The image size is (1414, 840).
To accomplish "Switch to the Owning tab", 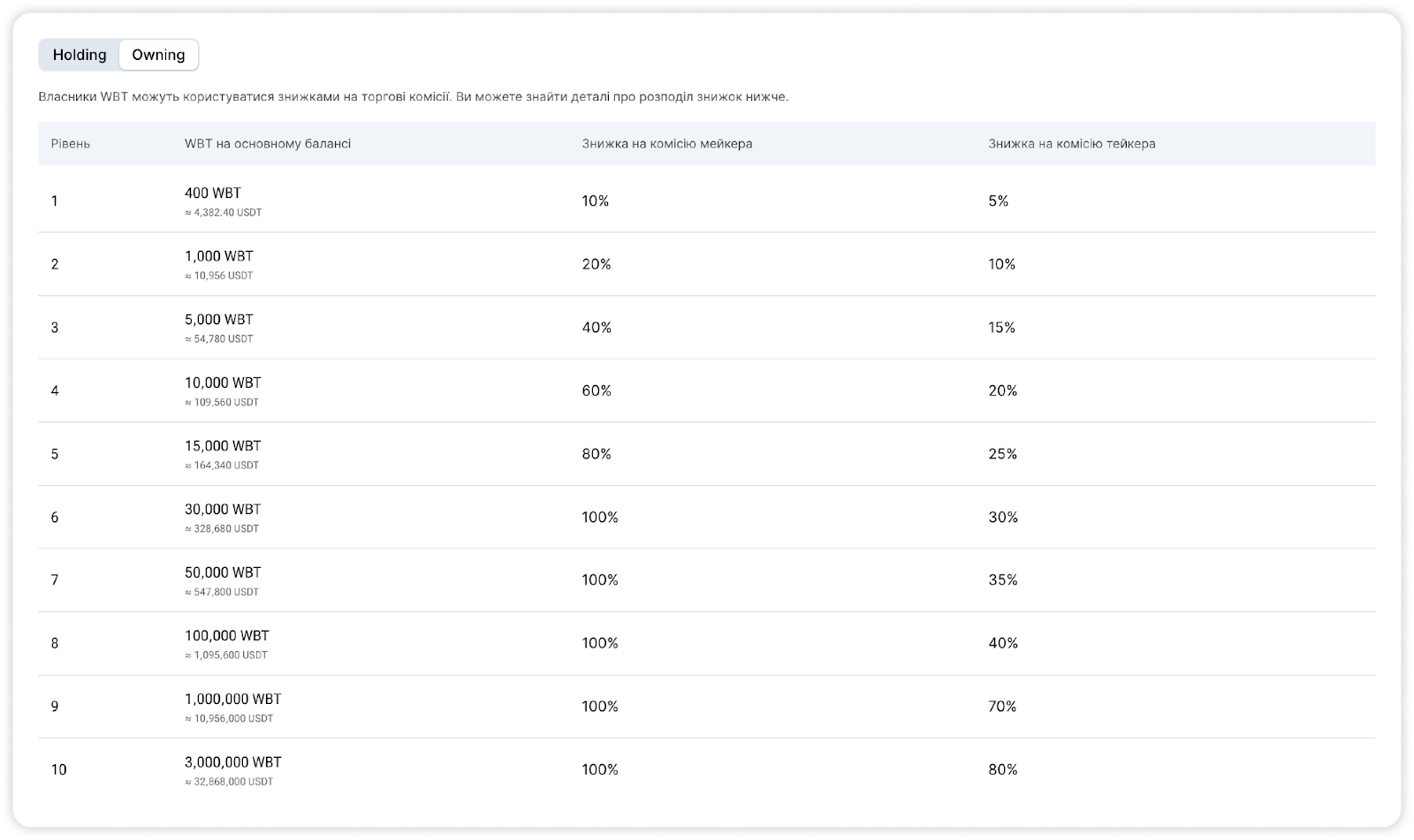I will [158, 55].
